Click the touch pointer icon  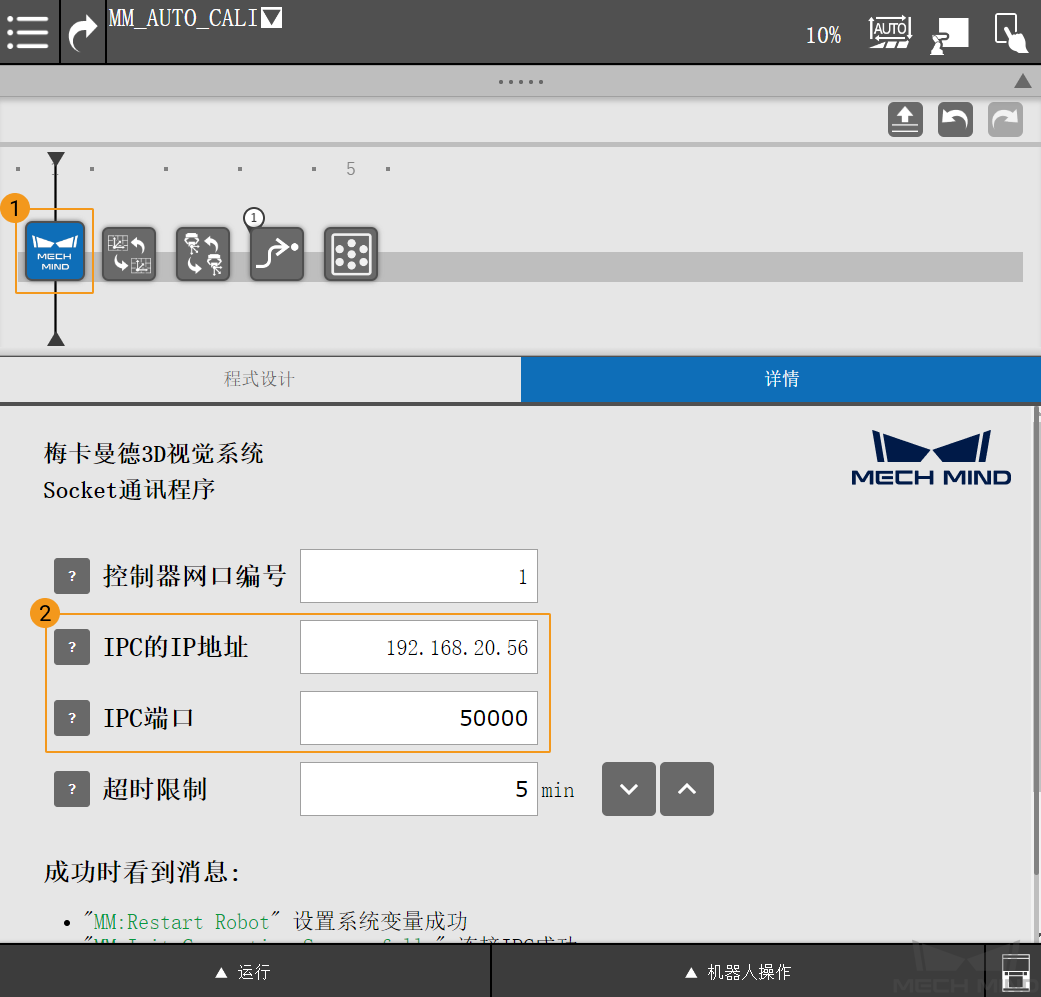[x=1010, y=32]
